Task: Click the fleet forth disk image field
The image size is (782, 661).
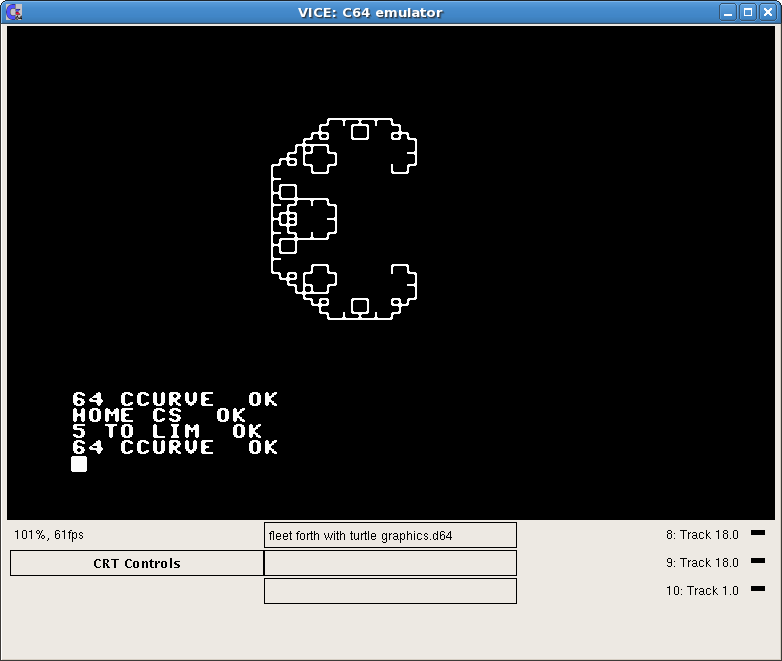Action: pyautogui.click(x=390, y=535)
